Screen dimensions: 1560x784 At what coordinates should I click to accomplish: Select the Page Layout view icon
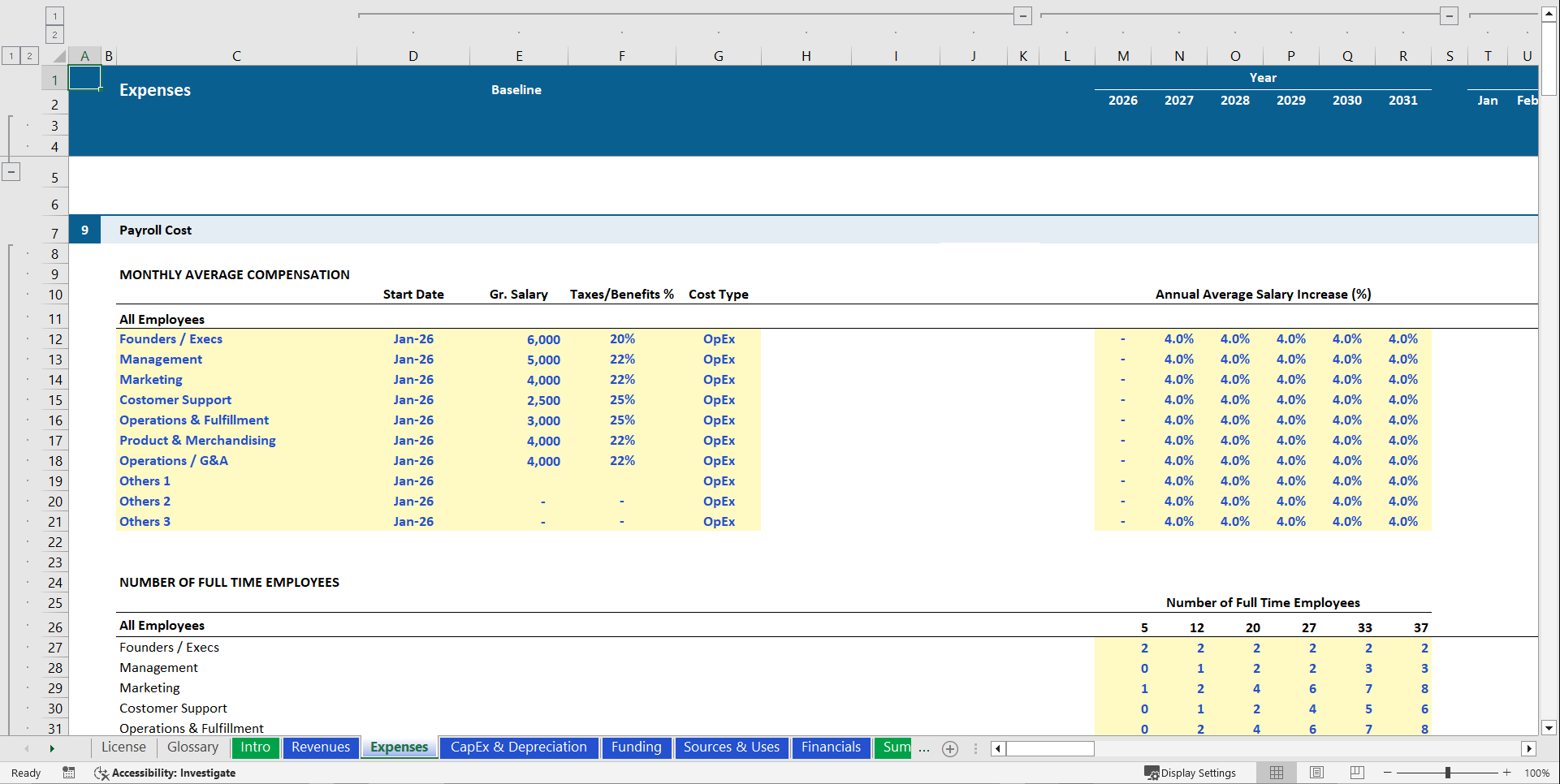[x=1316, y=773]
